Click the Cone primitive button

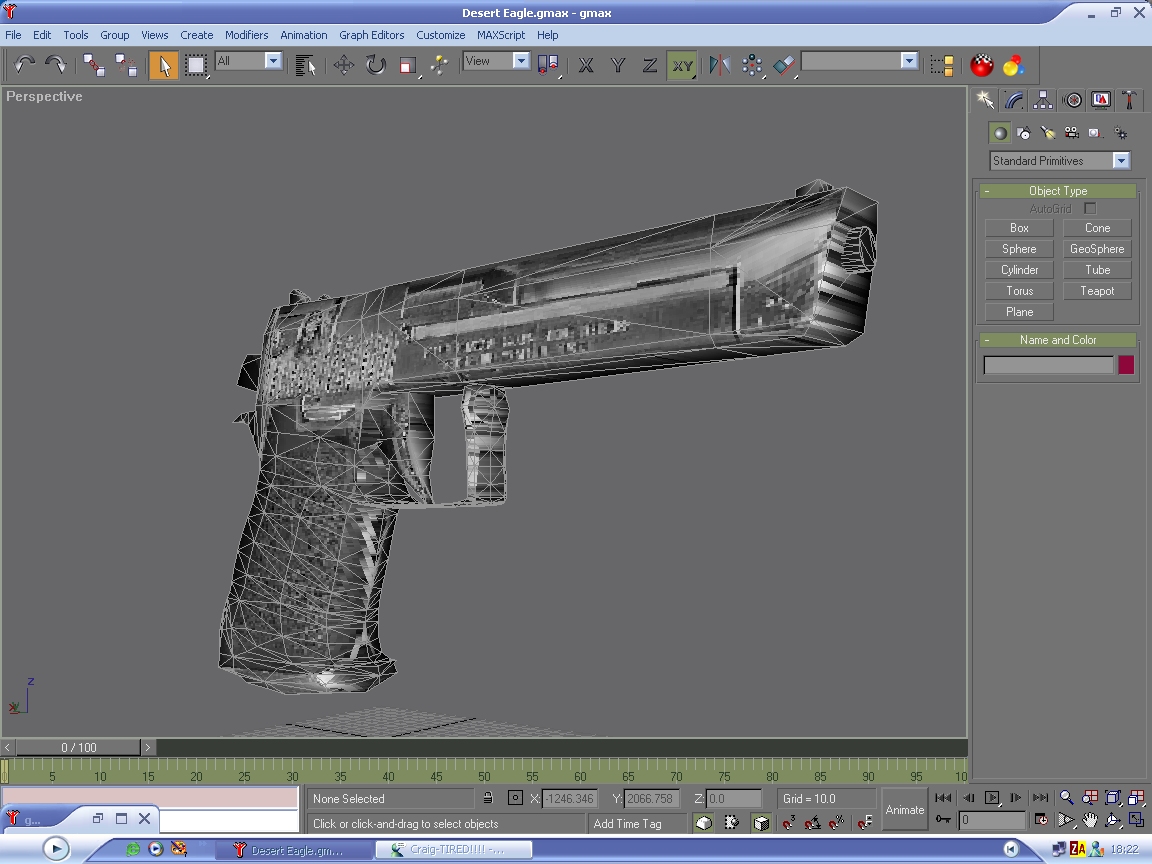tap(1097, 228)
